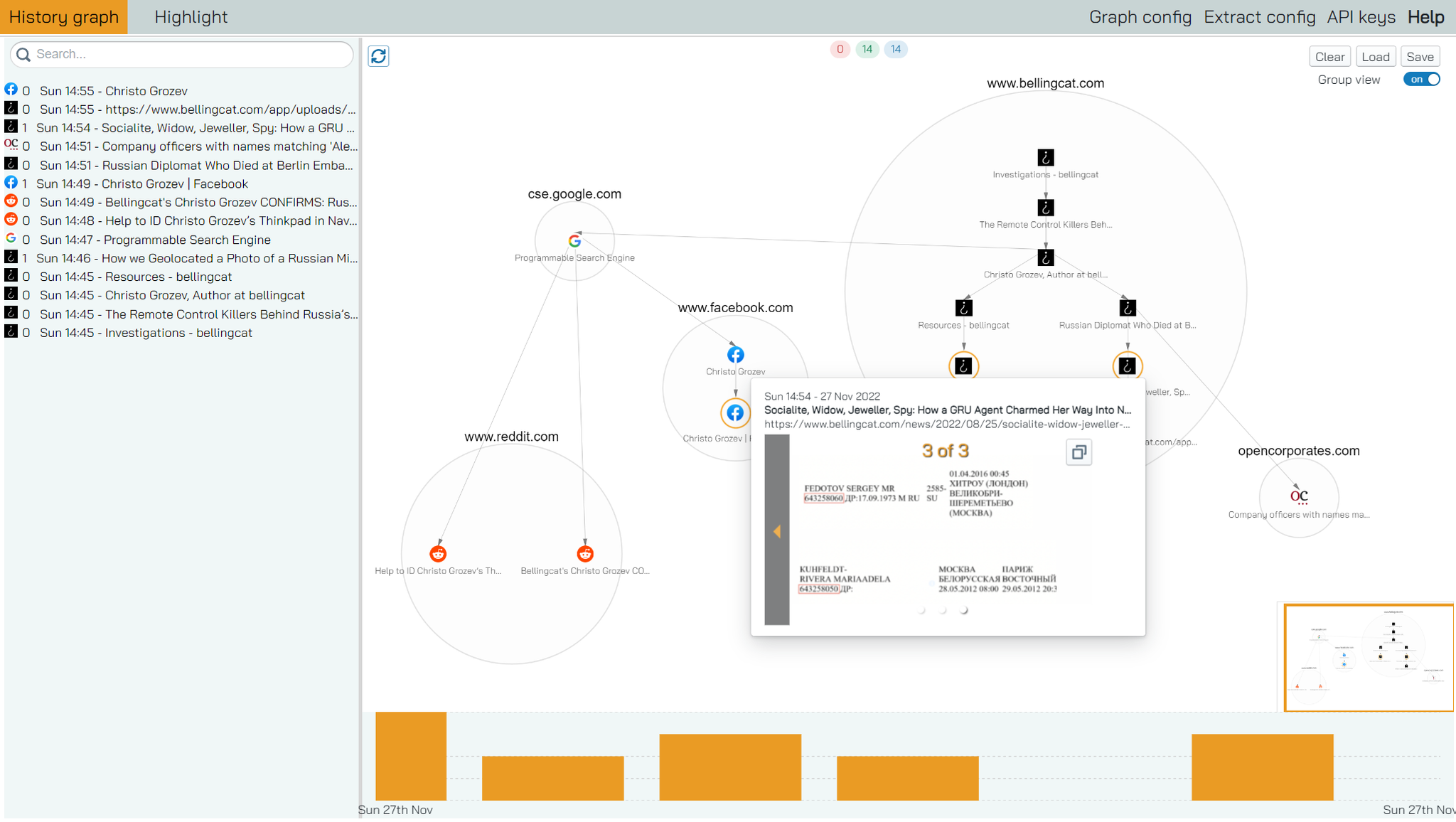Screen dimensions: 1456x822
Task: Click the last orange timeline bar on the right
Action: click(1263, 767)
